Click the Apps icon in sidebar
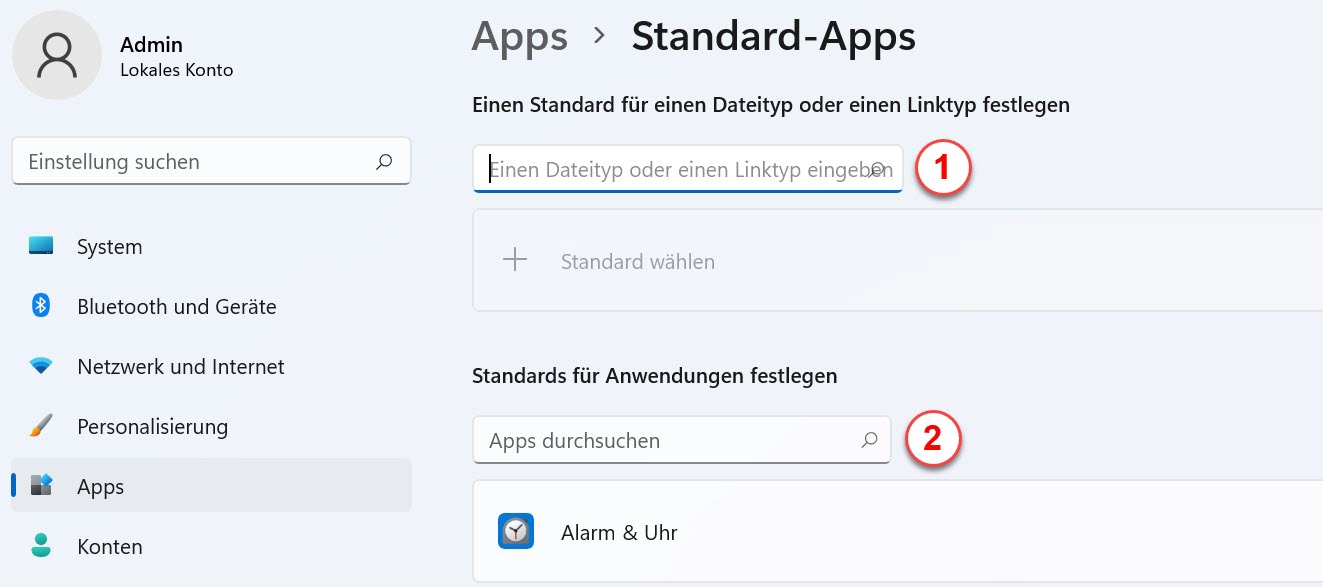 (41, 487)
